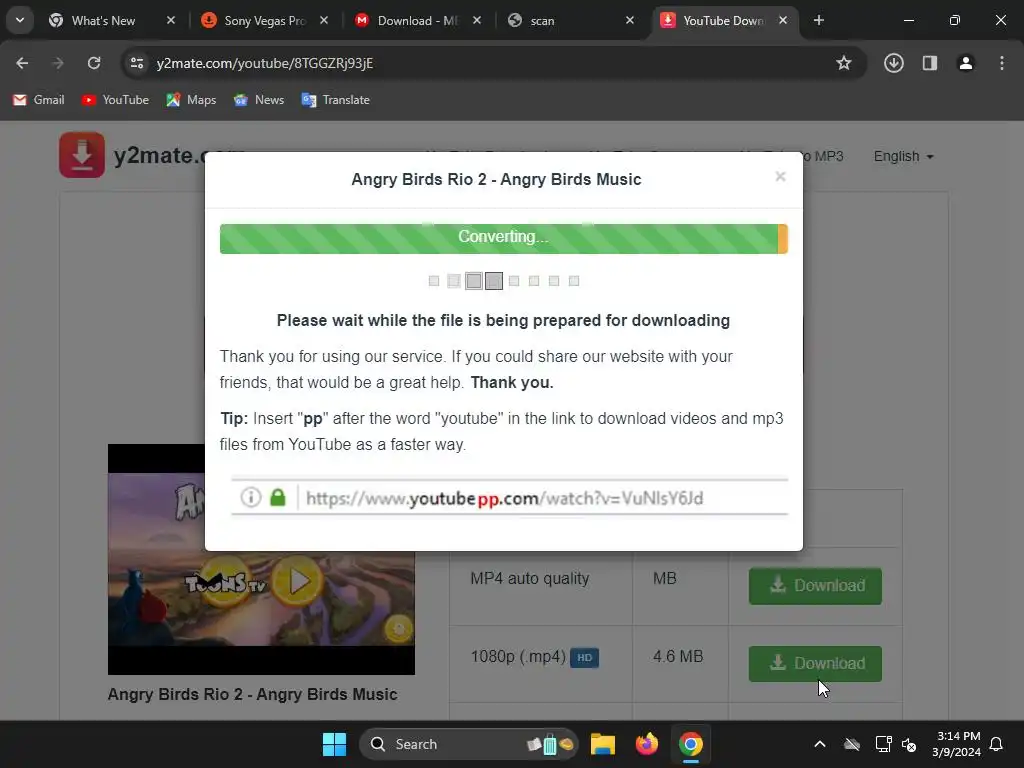This screenshot has width=1024, height=768.
Task: Toggle the Chrome side panel
Action: coord(929,63)
